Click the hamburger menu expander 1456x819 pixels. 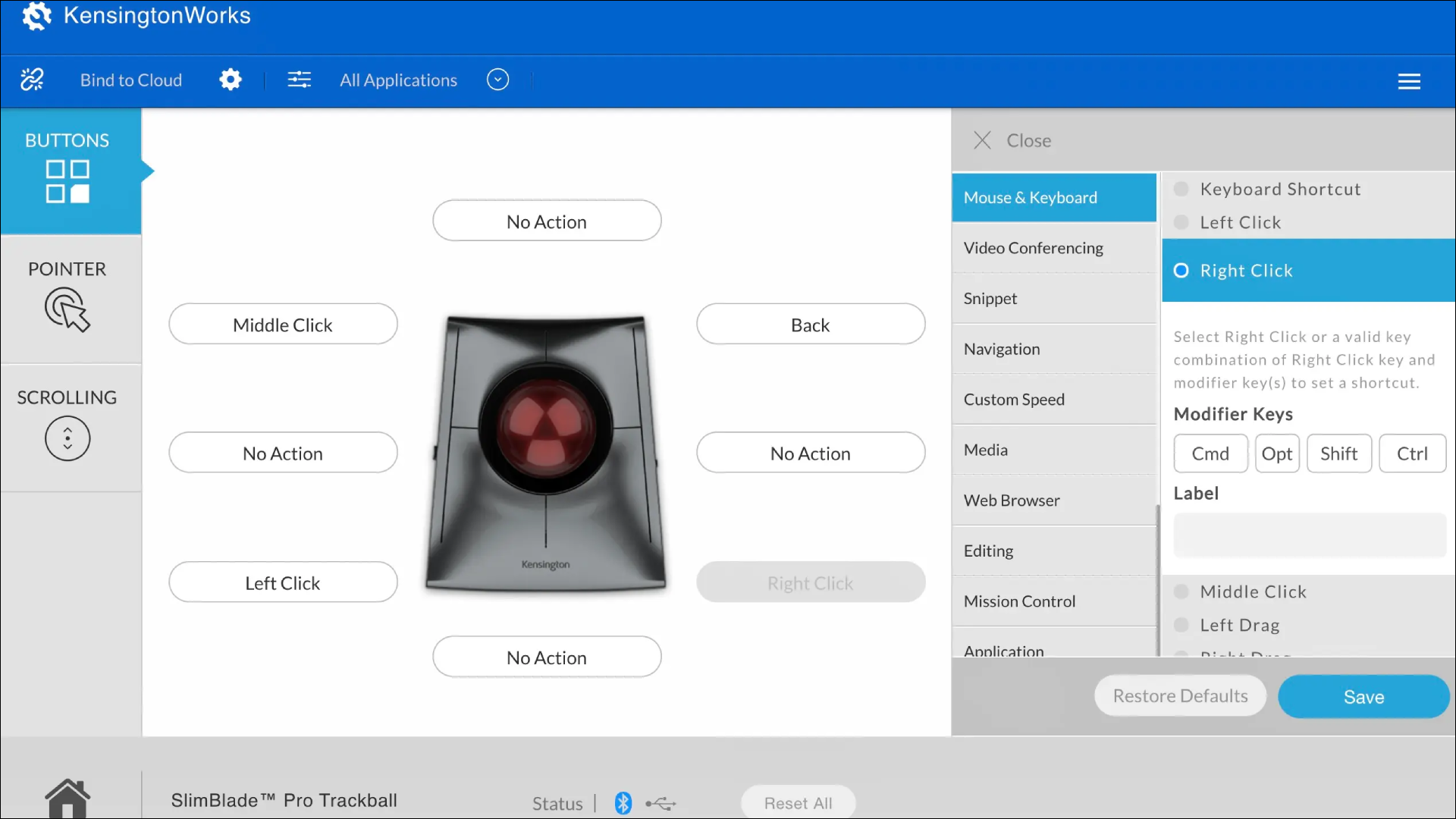click(x=1409, y=81)
